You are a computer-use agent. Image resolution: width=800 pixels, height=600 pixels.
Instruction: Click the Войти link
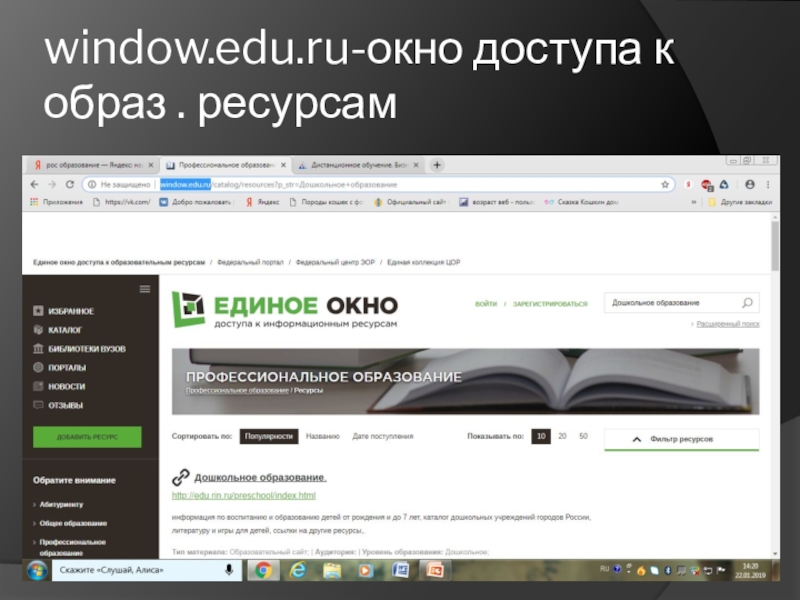pyautogui.click(x=486, y=304)
